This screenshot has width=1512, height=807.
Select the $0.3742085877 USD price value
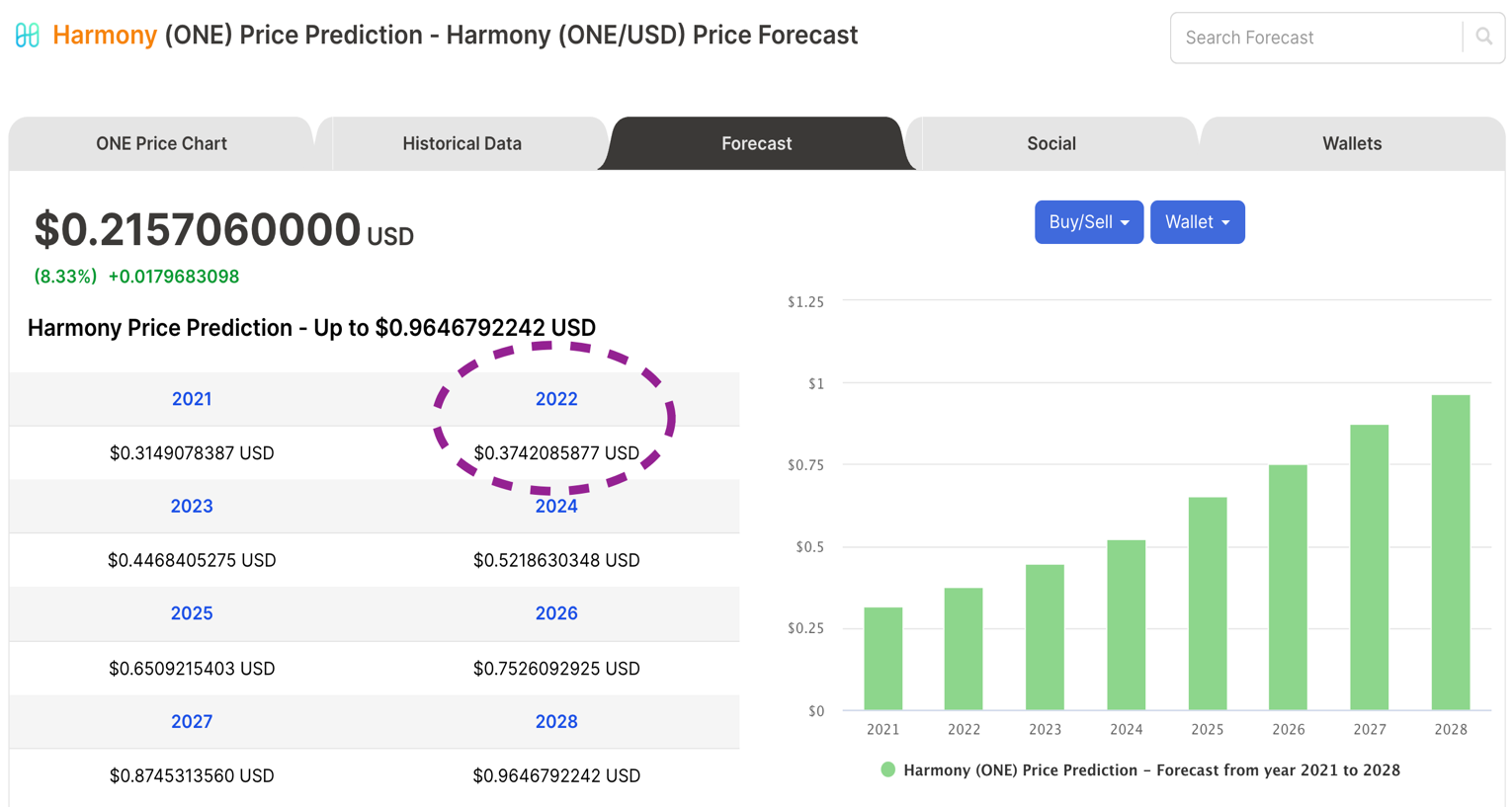pos(556,453)
